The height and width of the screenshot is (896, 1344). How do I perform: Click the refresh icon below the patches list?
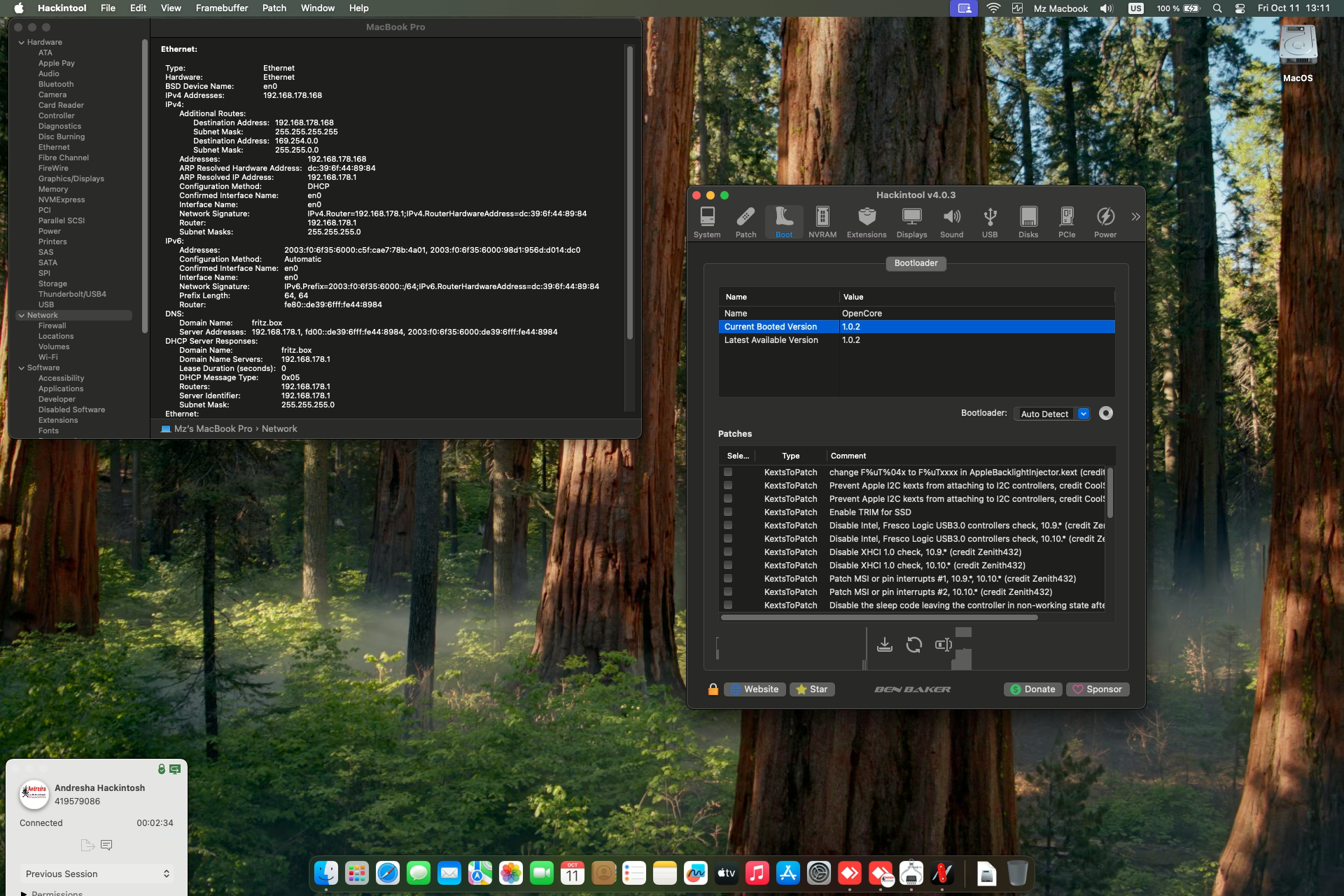pyautogui.click(x=914, y=645)
